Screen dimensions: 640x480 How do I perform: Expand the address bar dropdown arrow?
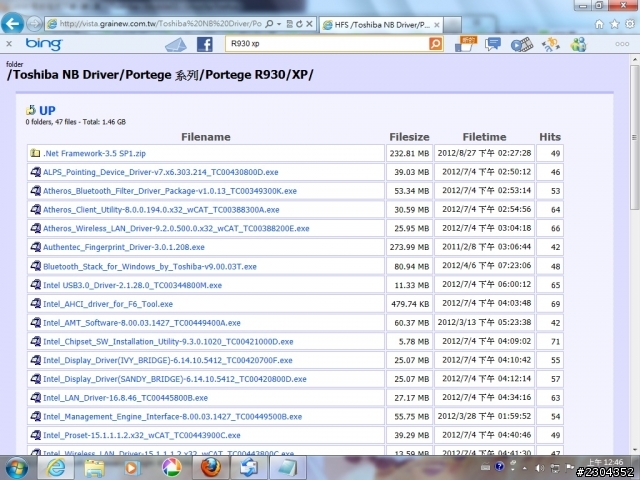(x=279, y=24)
